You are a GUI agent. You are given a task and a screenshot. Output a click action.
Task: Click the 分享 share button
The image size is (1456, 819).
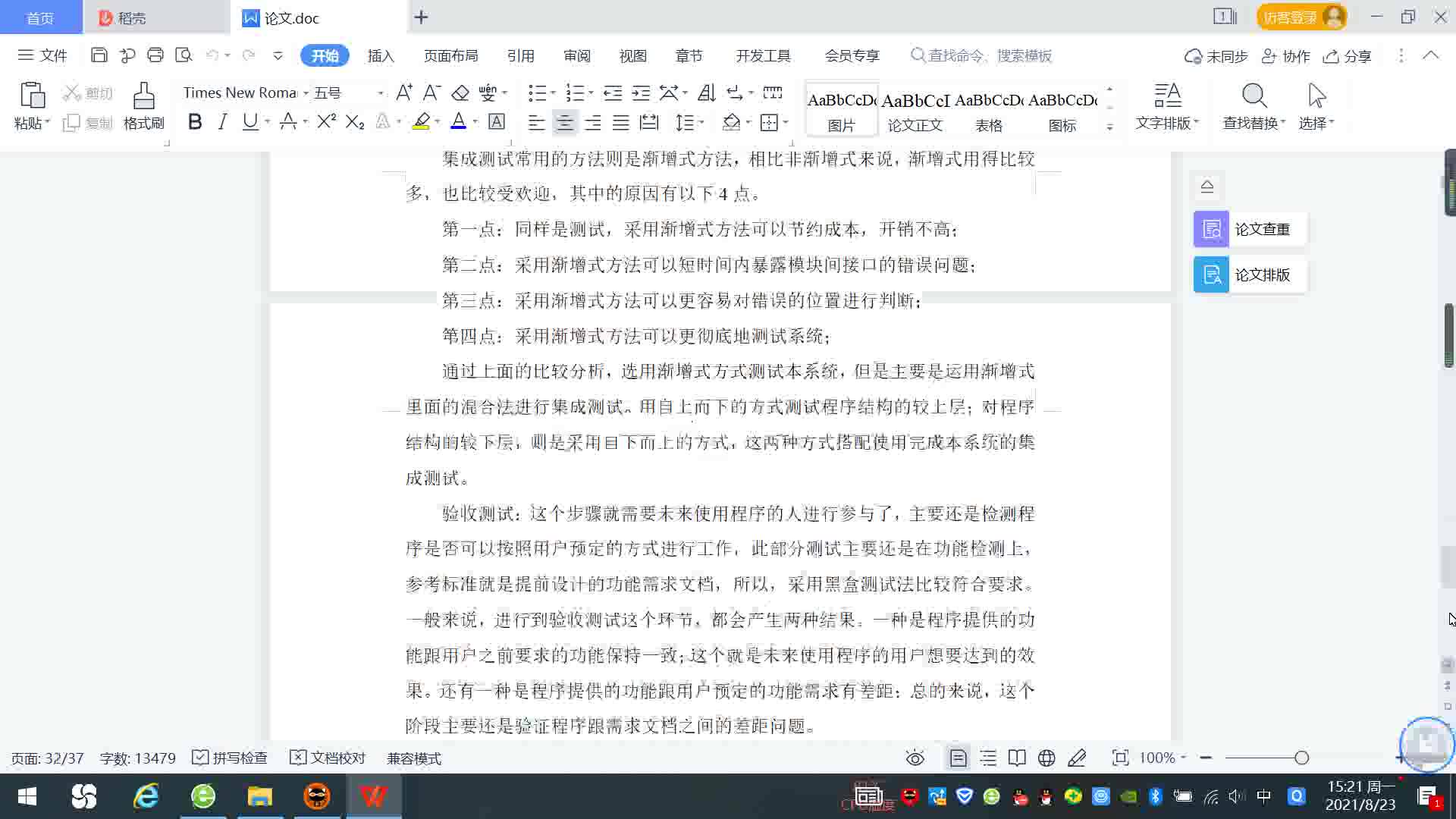click(1348, 56)
